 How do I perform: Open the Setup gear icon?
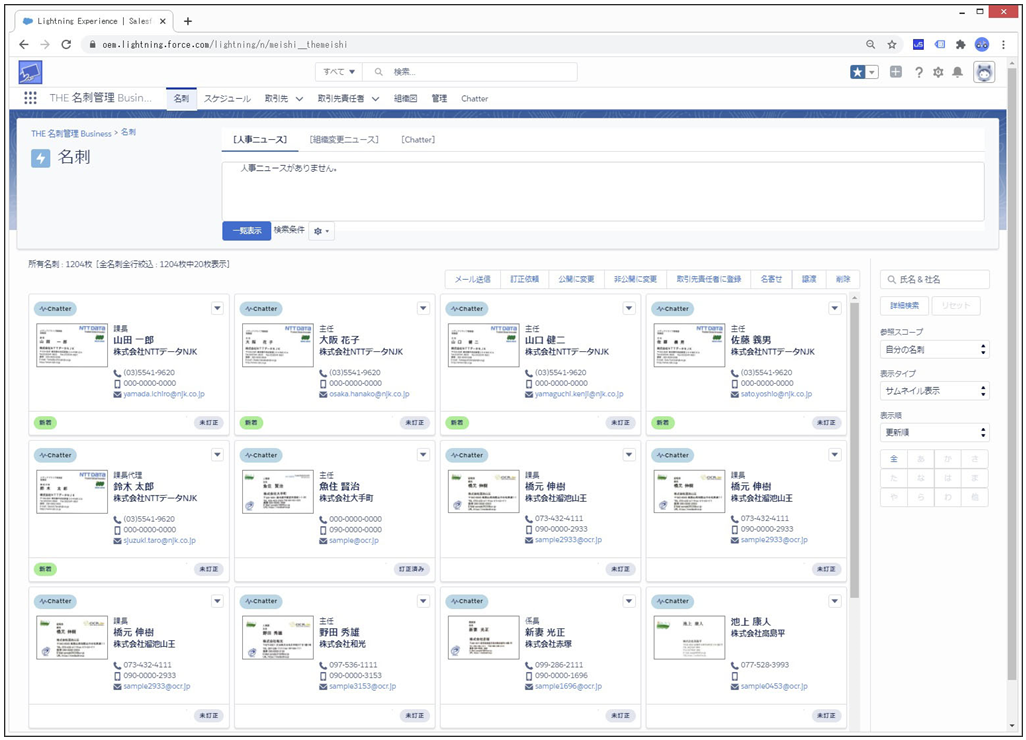[938, 72]
